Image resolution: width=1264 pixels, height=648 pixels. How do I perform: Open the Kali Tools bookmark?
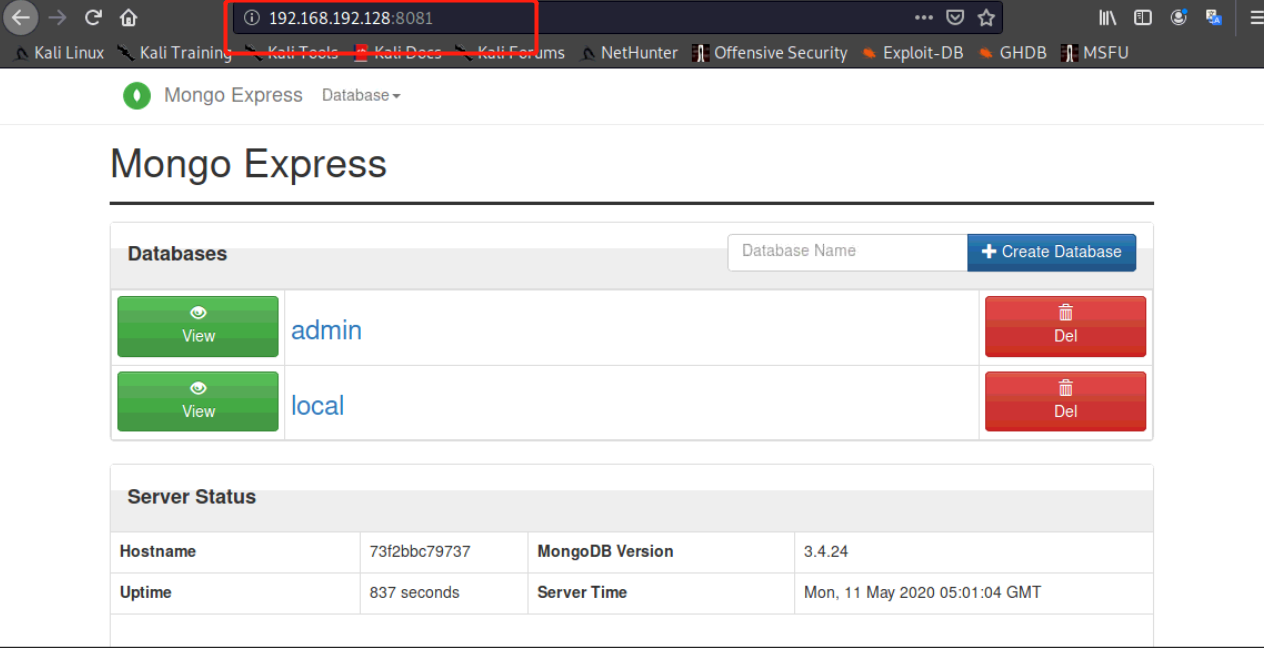(x=292, y=53)
